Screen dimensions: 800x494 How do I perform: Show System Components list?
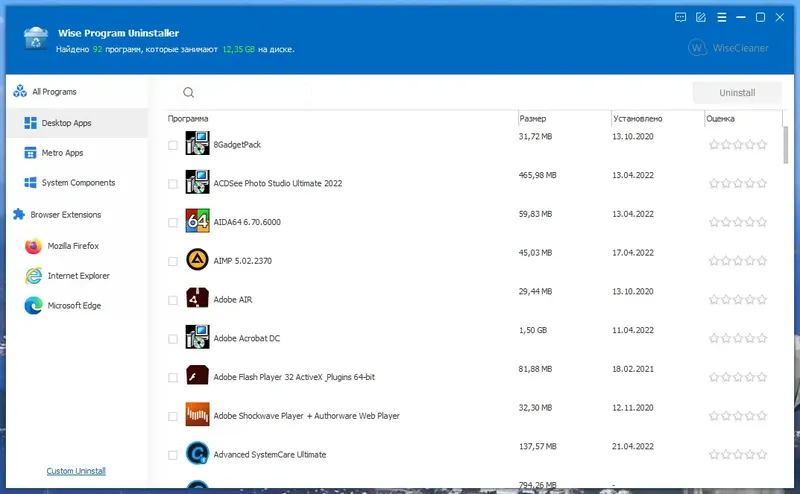click(x=77, y=183)
